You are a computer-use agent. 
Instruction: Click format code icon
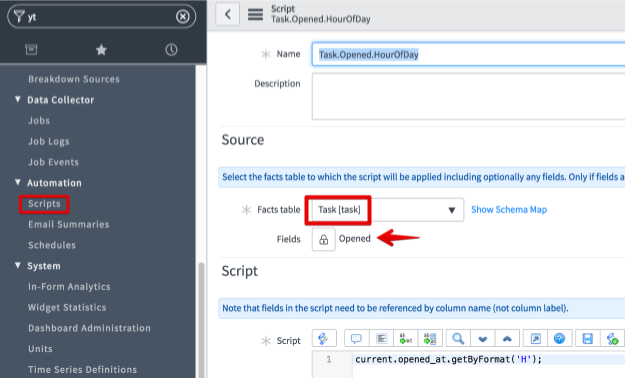(381, 339)
